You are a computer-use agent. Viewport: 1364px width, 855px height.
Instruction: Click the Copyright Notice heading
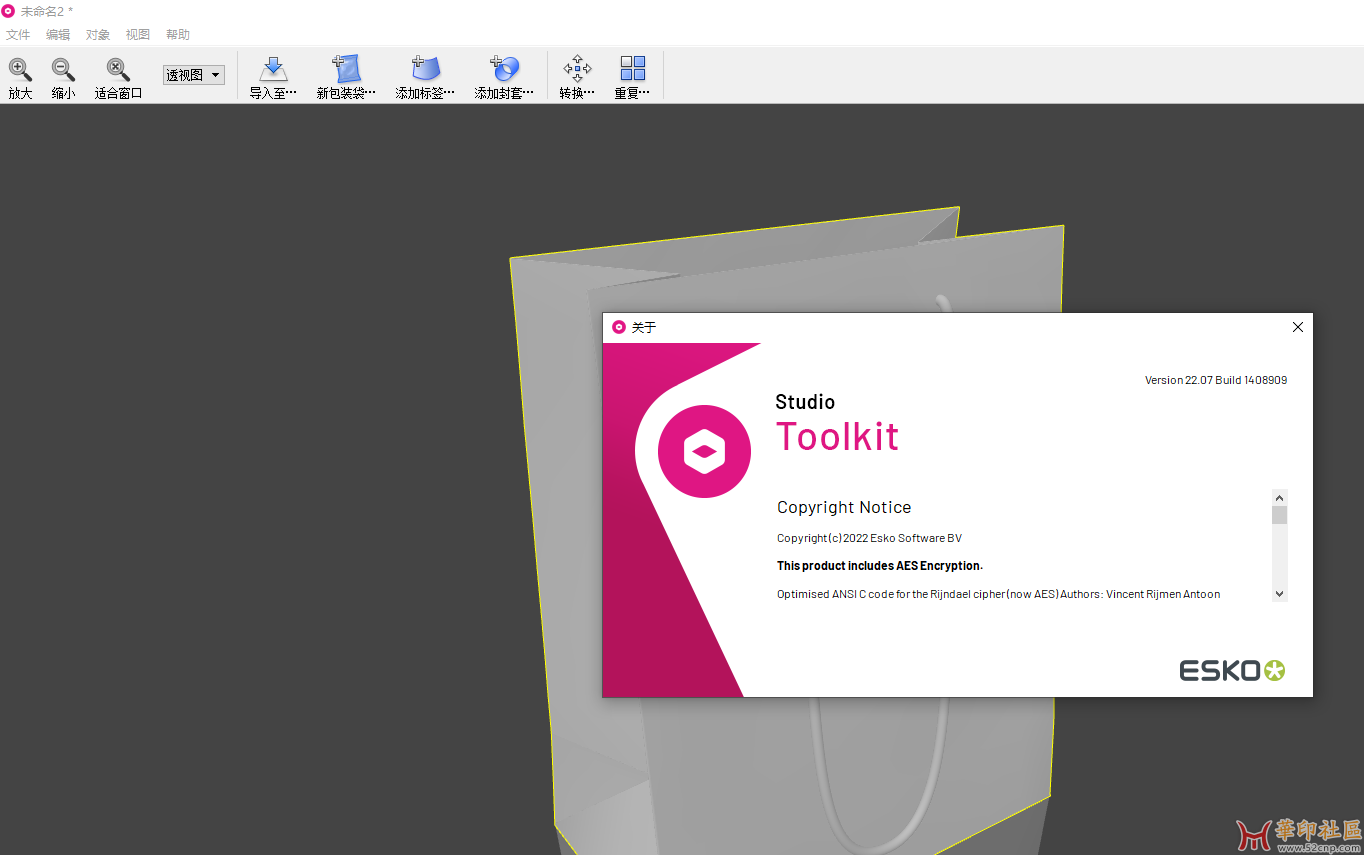click(844, 507)
